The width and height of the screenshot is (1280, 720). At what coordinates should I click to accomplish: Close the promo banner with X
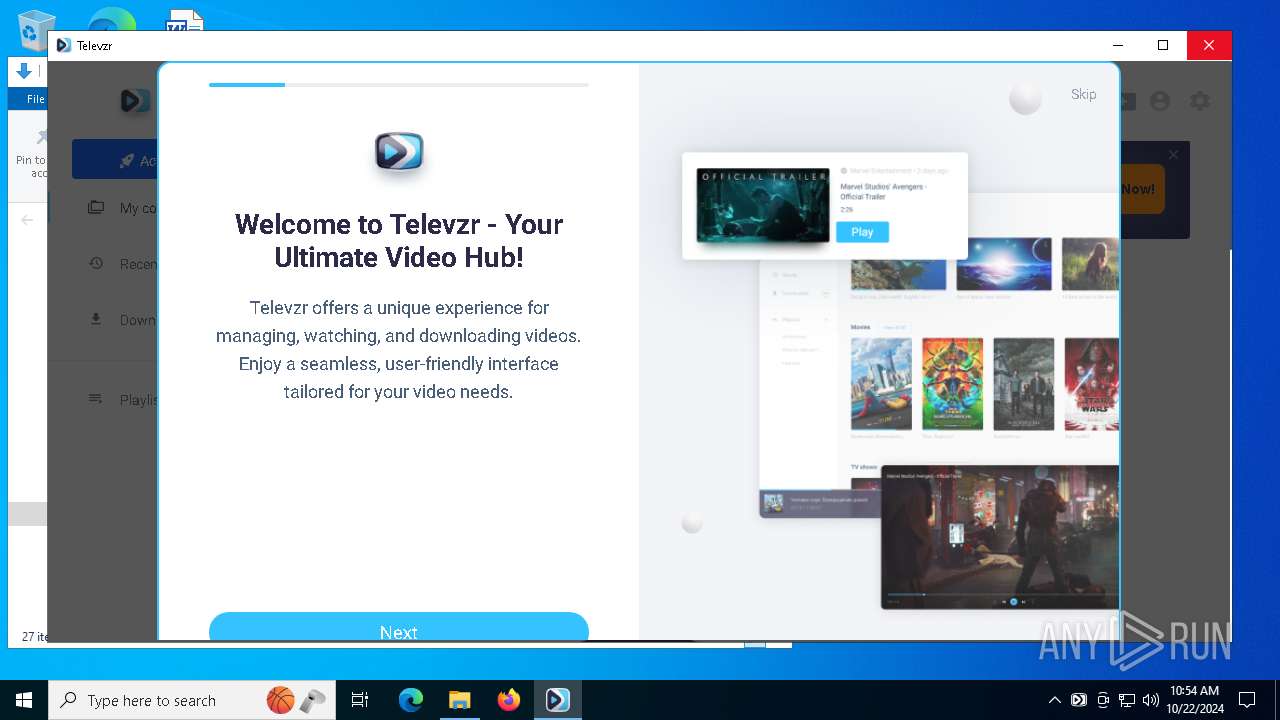[x=1173, y=154]
